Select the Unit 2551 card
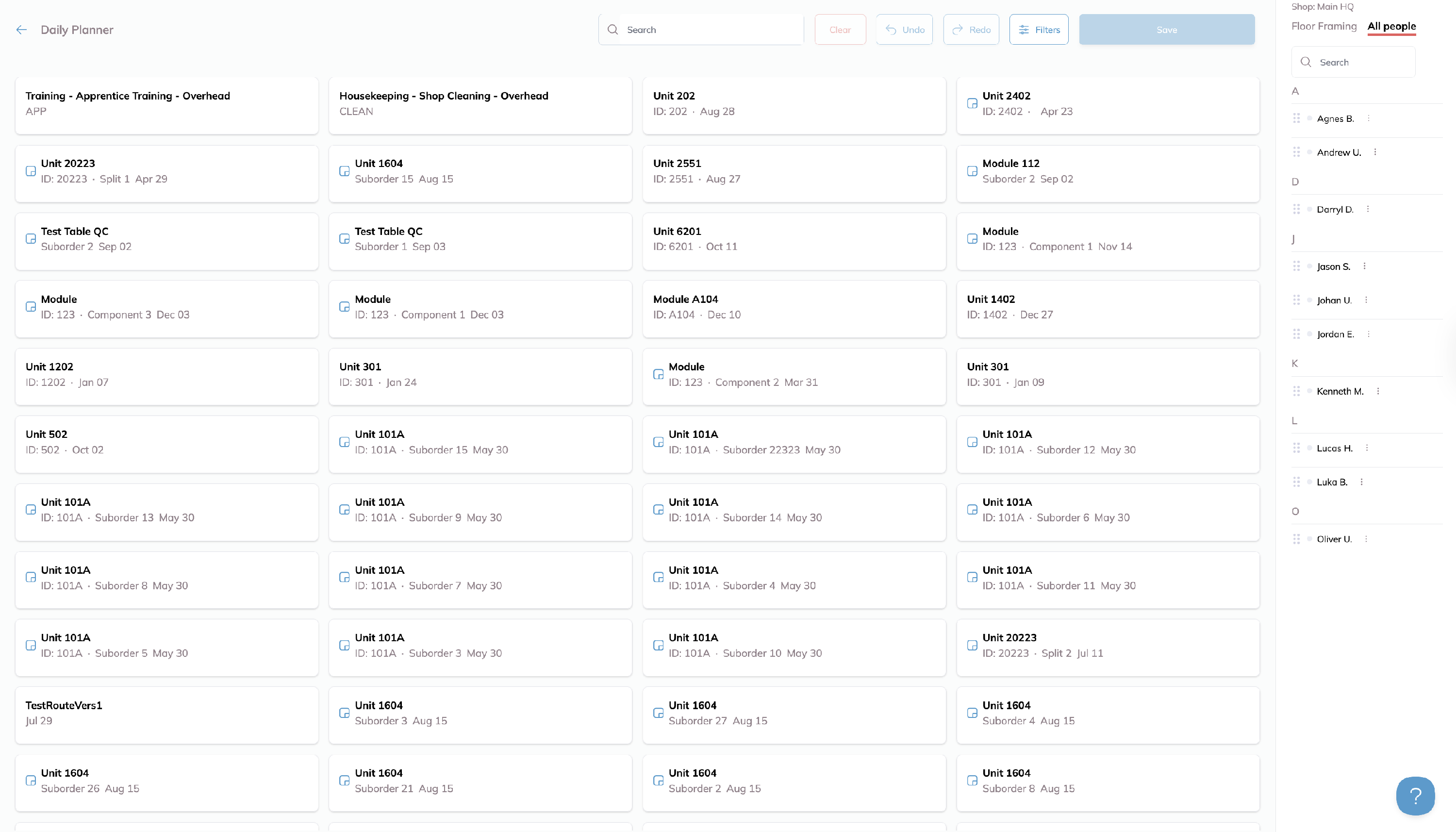Image resolution: width=1456 pixels, height=832 pixels. point(794,173)
